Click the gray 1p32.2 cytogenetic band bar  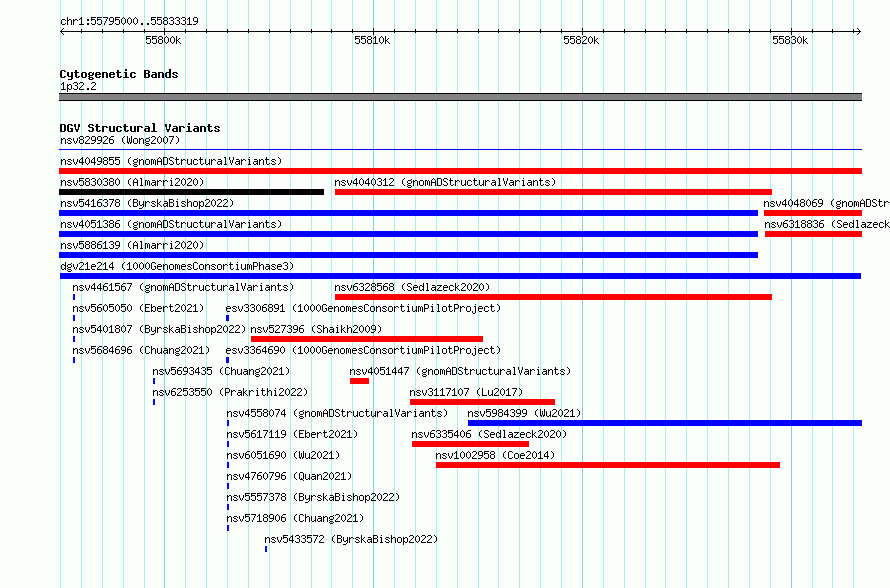click(x=460, y=97)
